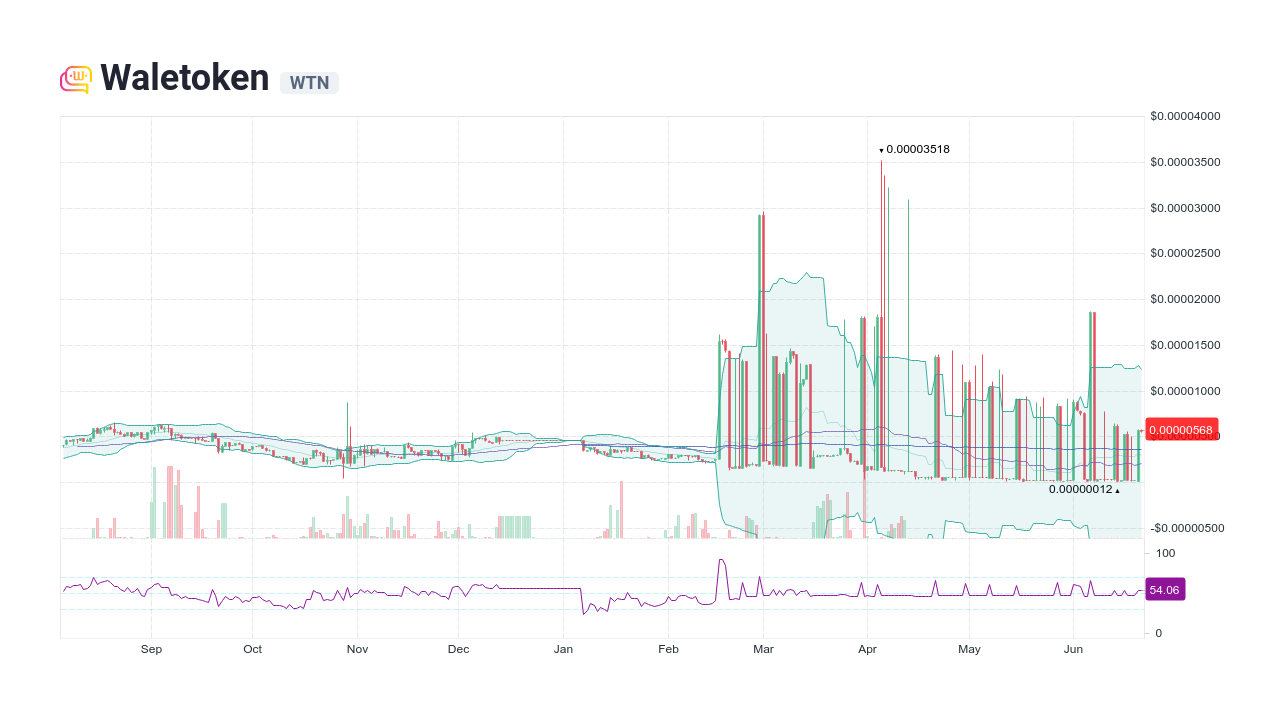Image resolution: width=1280 pixels, height=720 pixels.
Task: Click the $0.00001000 price axis label
Action: (1185, 390)
